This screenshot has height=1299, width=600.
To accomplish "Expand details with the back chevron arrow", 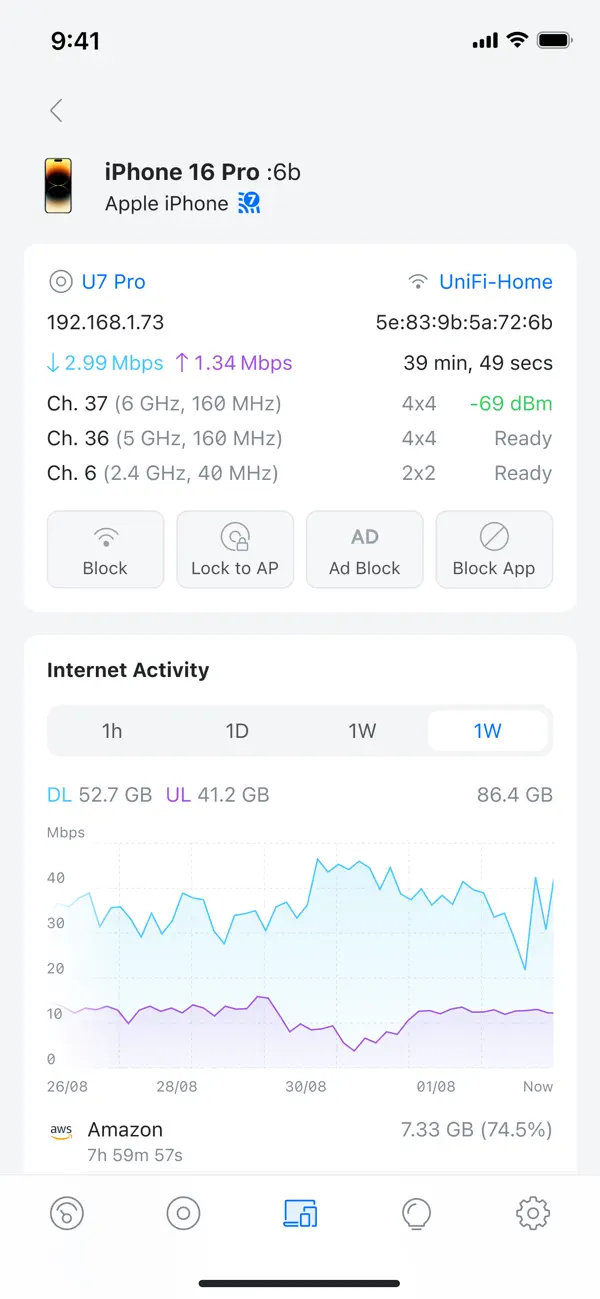I will tap(56, 110).
